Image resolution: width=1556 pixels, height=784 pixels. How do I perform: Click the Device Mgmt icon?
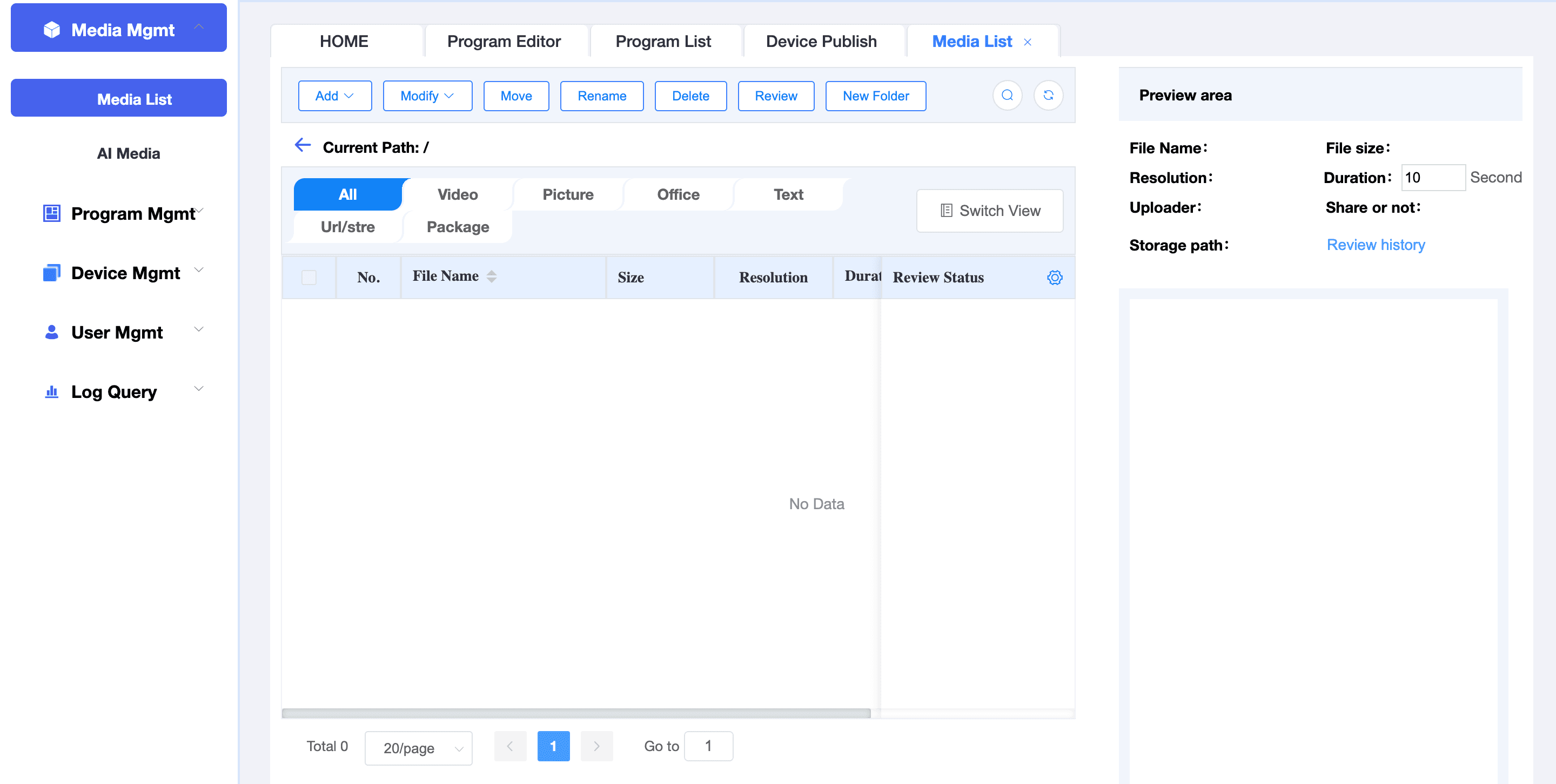[52, 273]
